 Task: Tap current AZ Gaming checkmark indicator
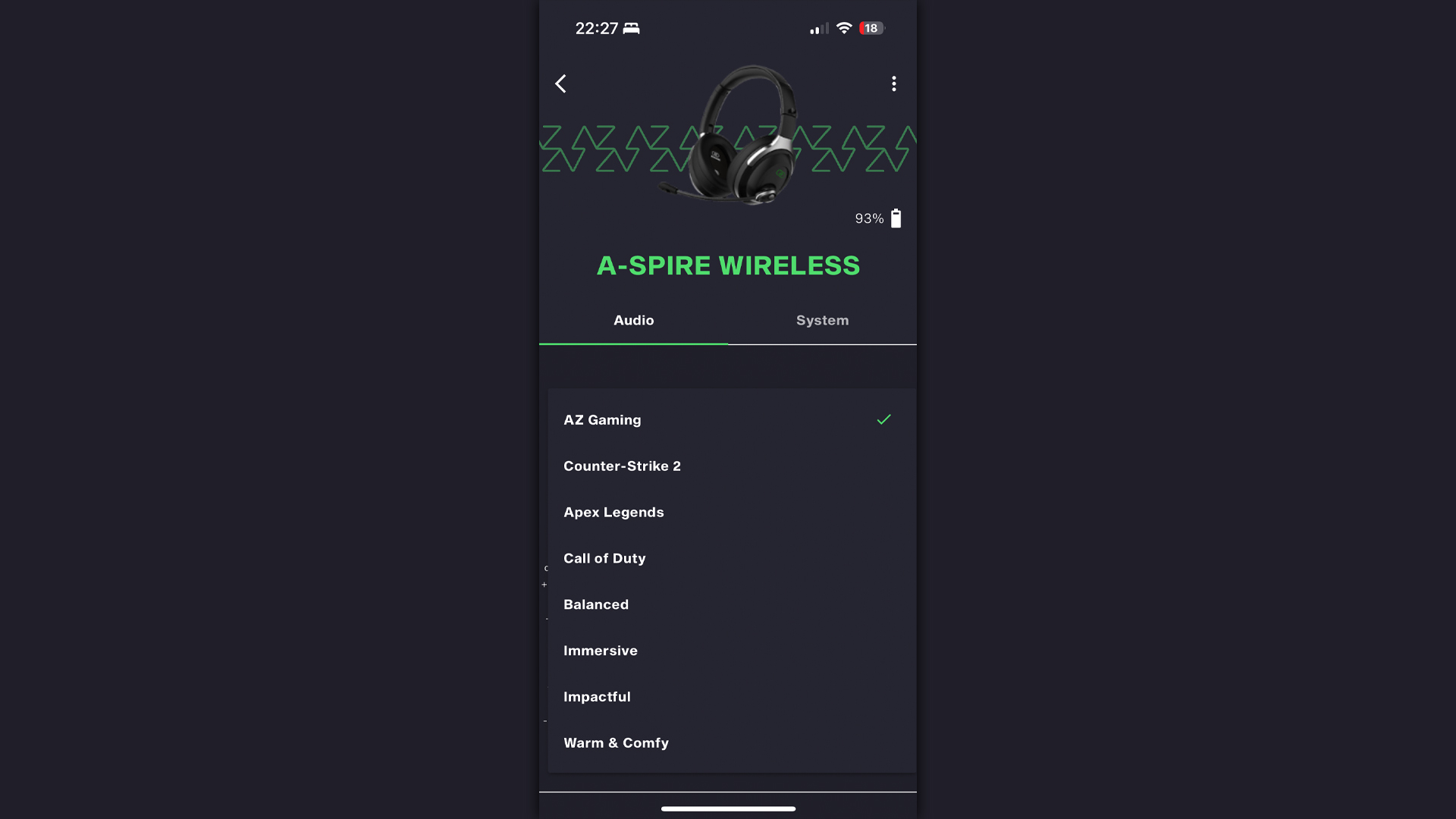[884, 419]
